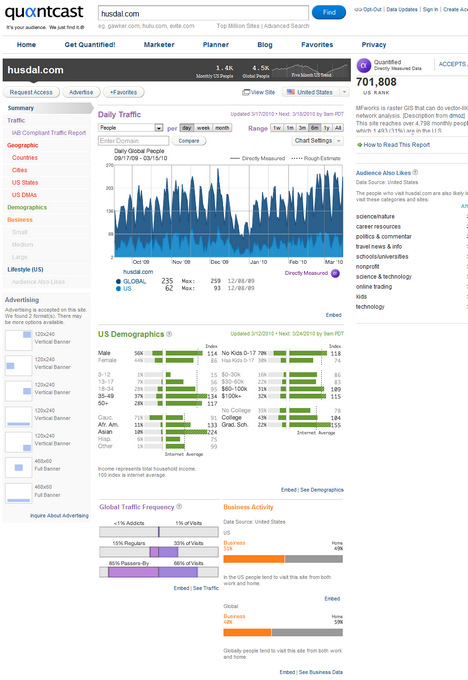Open IAB Compliant Traffic Report
468x680 pixels.
coord(49,133)
